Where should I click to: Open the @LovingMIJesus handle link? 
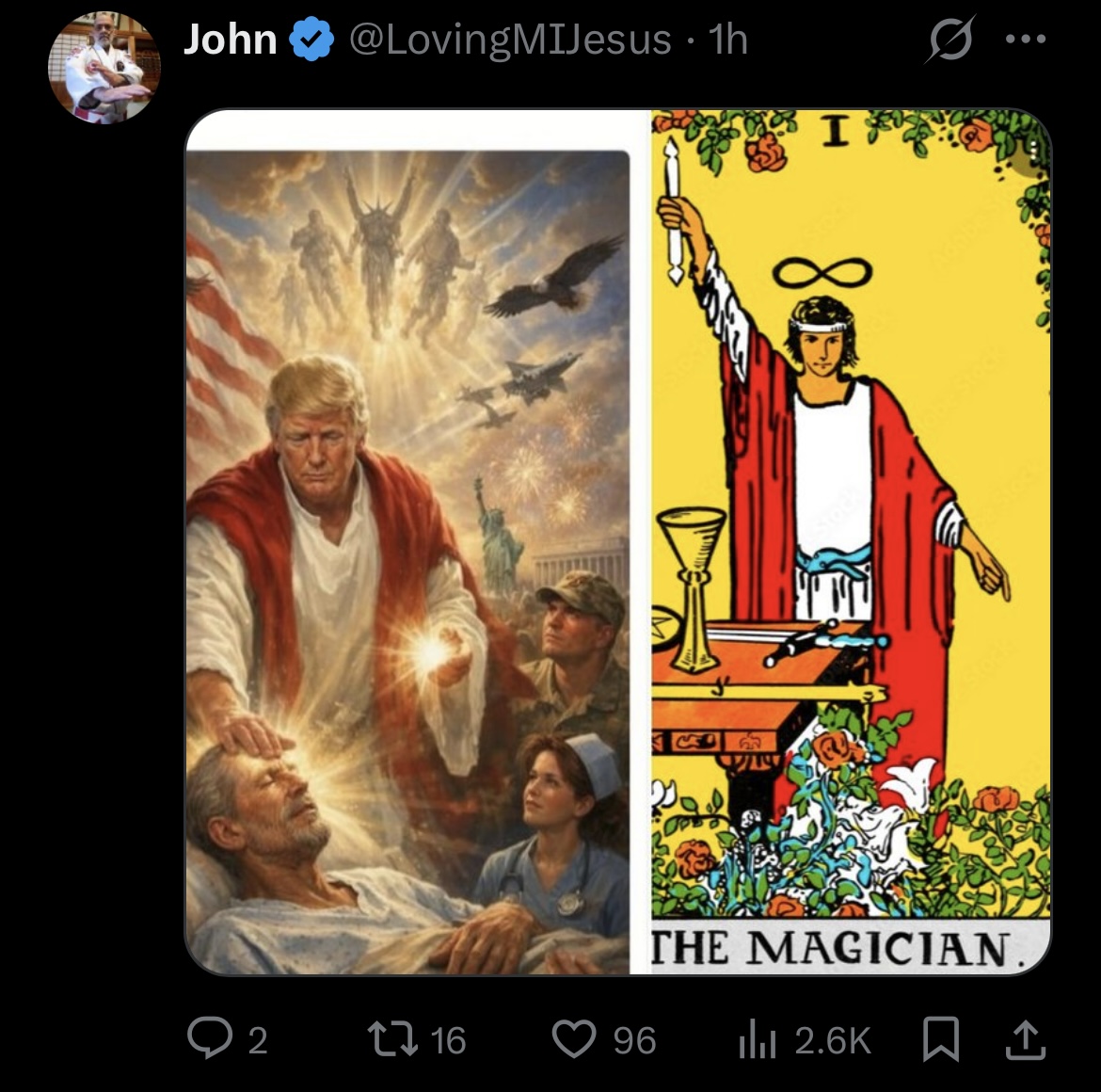coord(510,40)
